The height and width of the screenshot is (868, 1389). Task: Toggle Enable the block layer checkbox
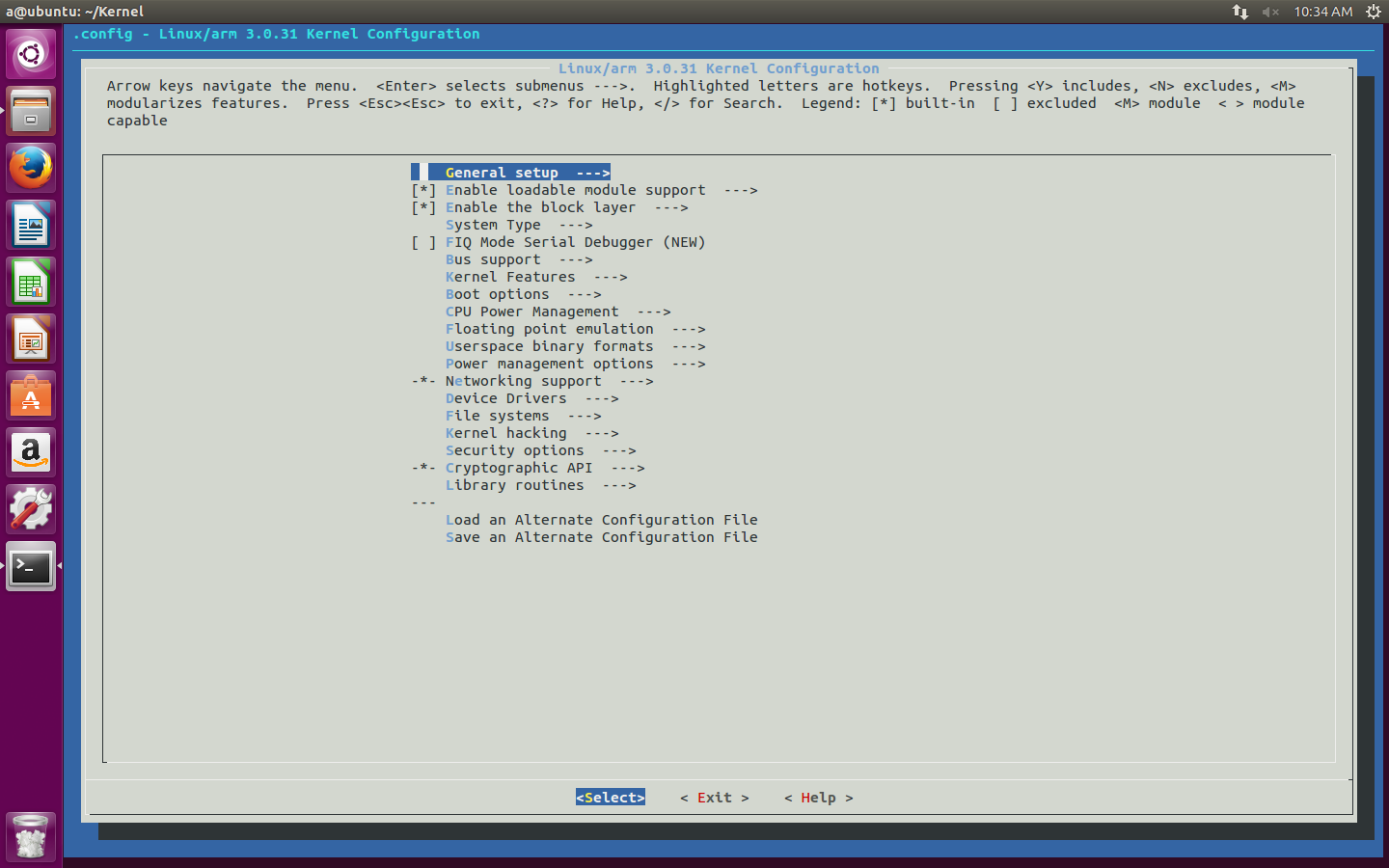[423, 207]
